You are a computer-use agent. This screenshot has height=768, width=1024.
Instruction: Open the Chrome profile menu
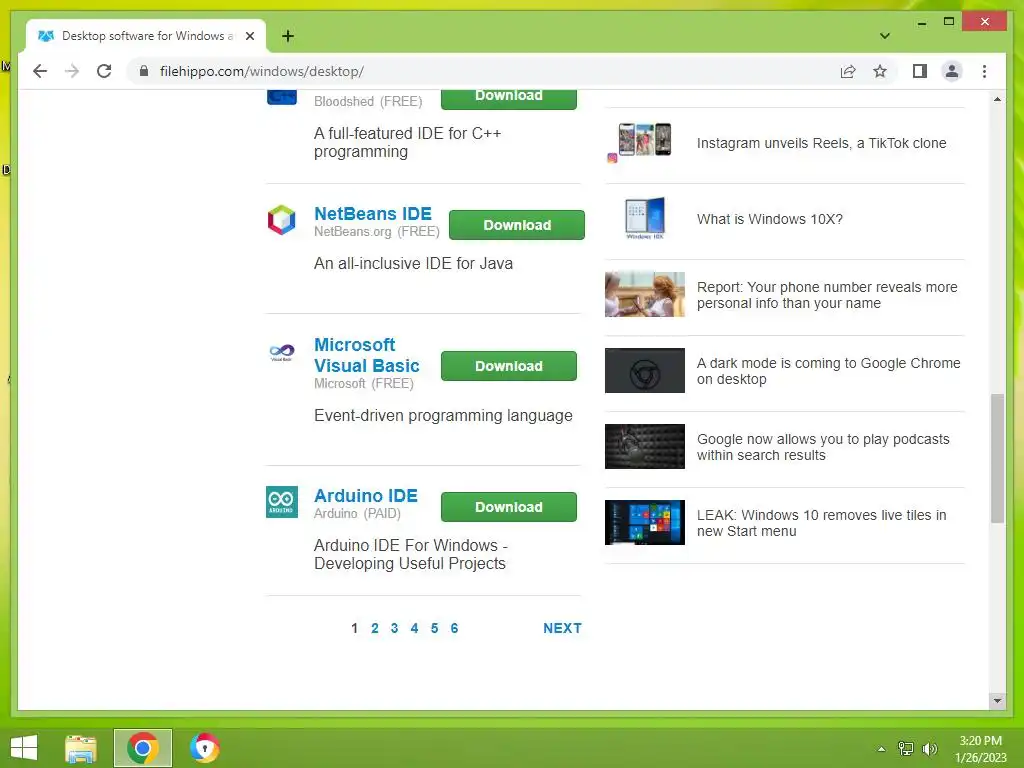point(952,71)
